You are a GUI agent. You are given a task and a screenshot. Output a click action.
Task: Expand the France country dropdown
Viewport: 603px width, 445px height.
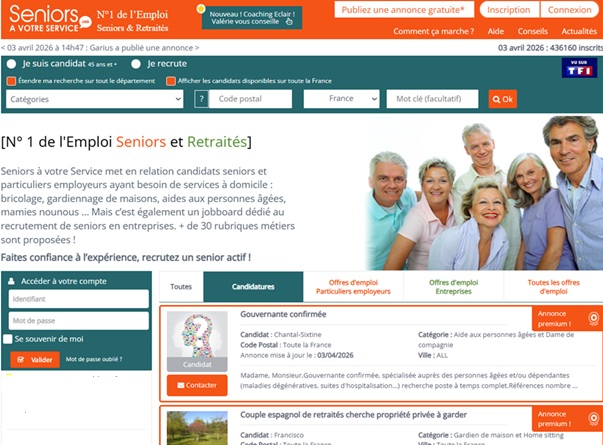(x=341, y=99)
